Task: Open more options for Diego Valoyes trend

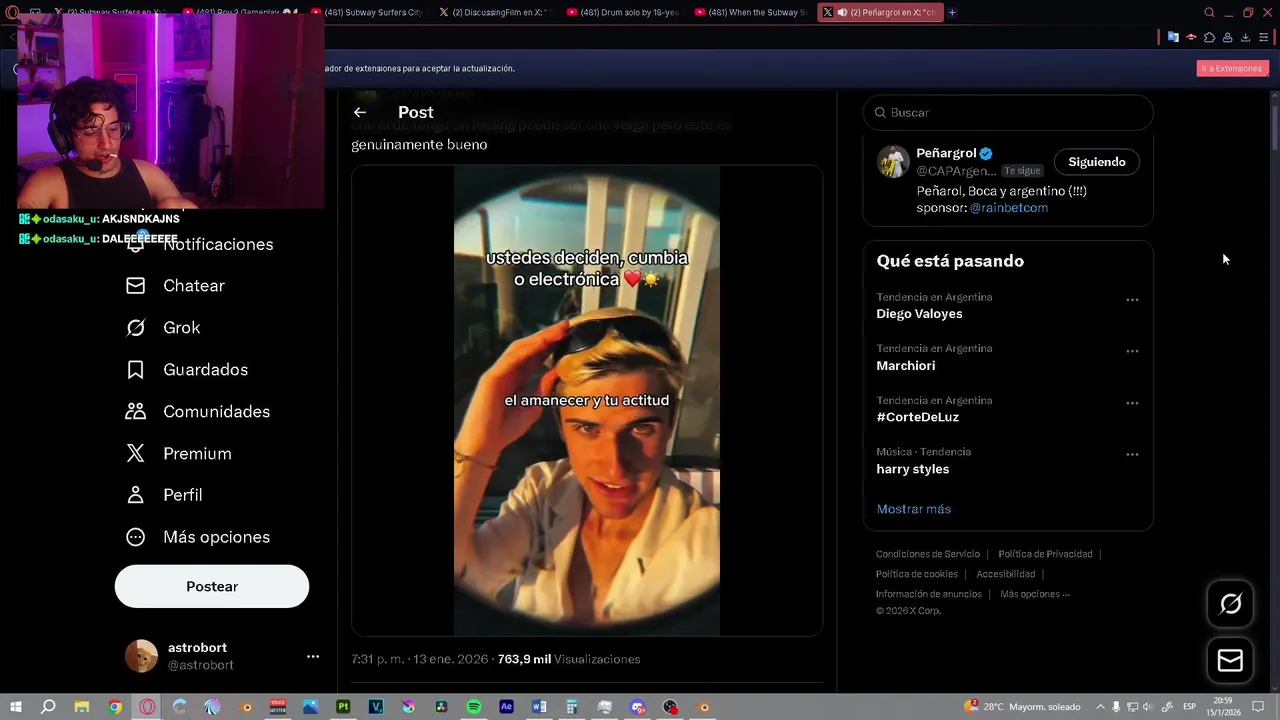Action: [1132, 300]
